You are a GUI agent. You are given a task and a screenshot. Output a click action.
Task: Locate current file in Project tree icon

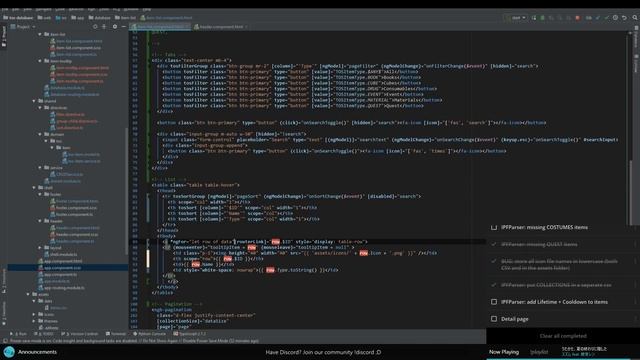pyautogui.click(x=95, y=27)
